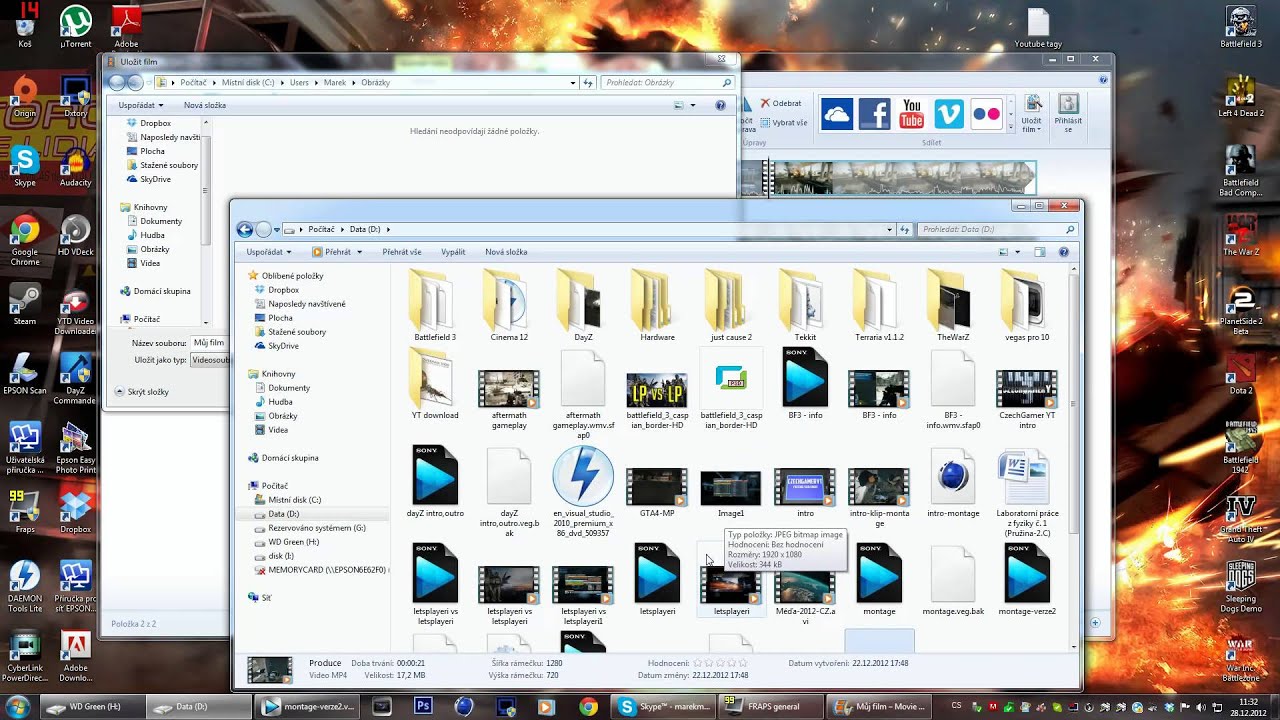Click Odebrat in Movie Maker ribbon

(x=781, y=103)
